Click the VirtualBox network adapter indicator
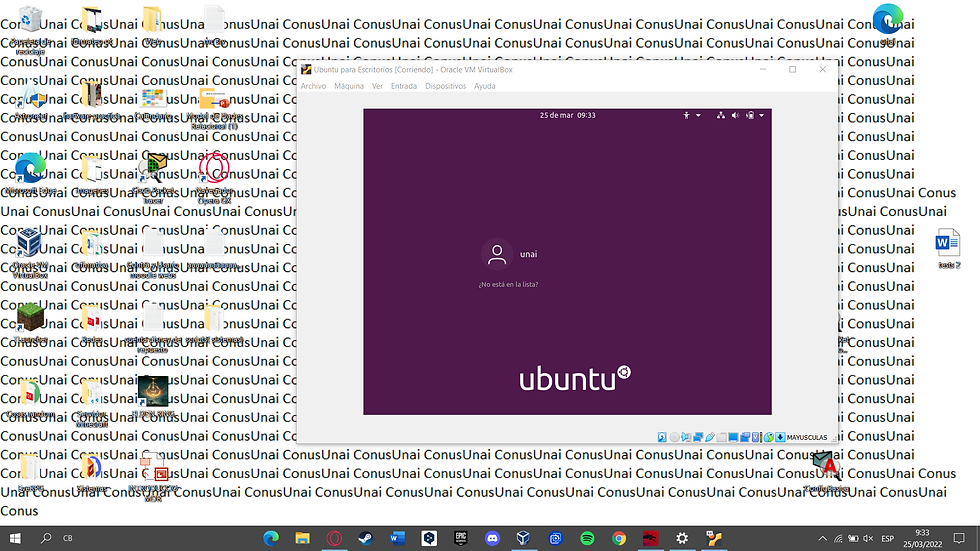Image resolution: width=980 pixels, height=551 pixels. (x=698, y=437)
